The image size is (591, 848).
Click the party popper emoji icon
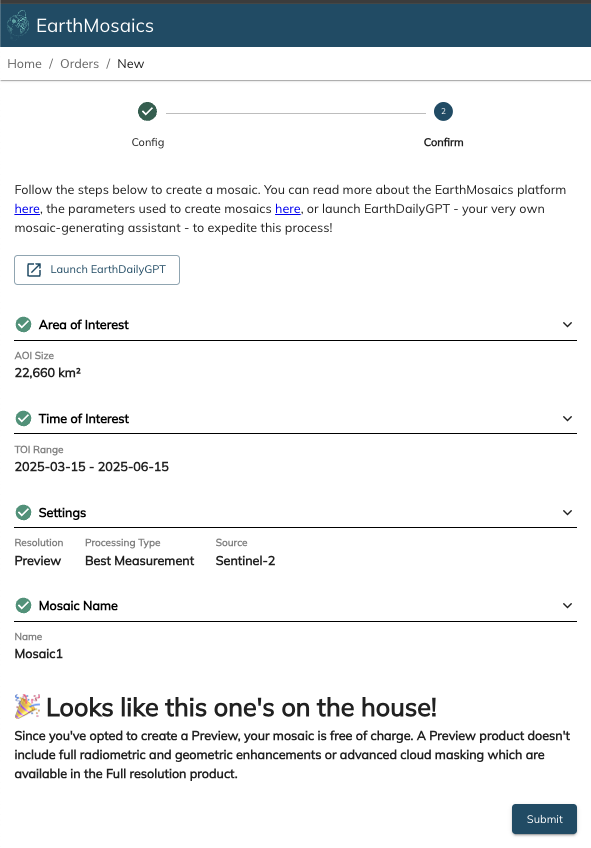point(27,706)
